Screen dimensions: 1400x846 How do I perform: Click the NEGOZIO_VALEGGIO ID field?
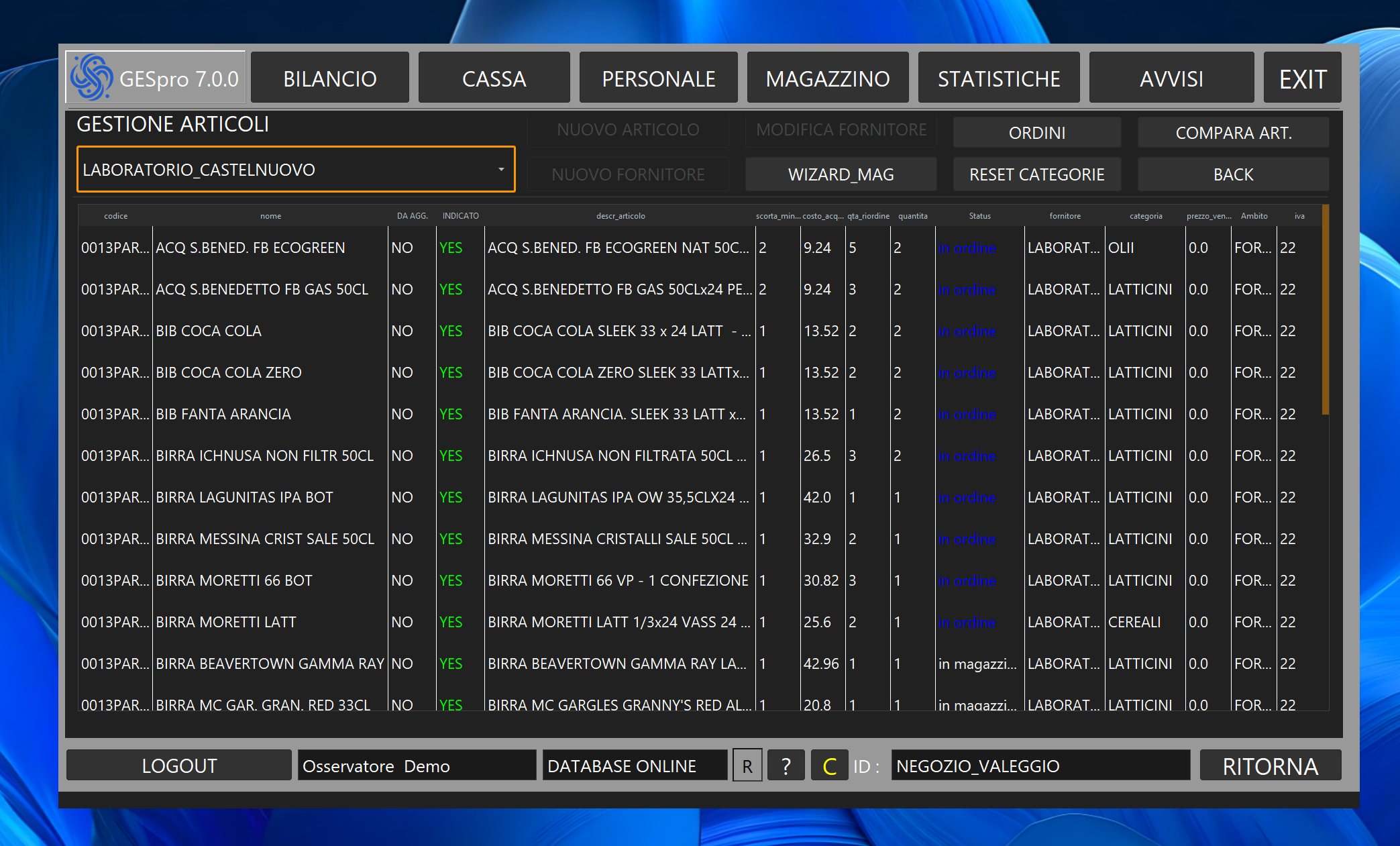1040,765
